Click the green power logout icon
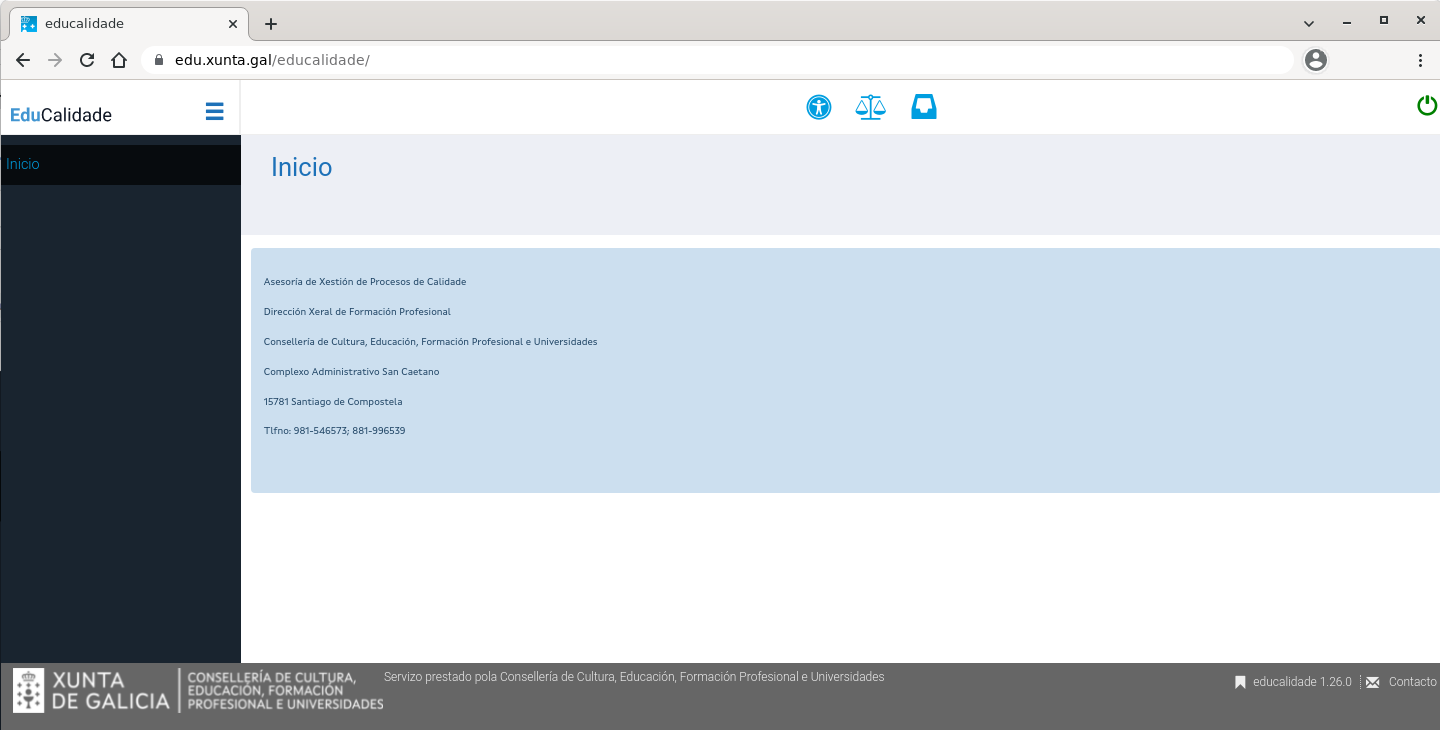Viewport: 1440px width, 730px height. coord(1427,105)
